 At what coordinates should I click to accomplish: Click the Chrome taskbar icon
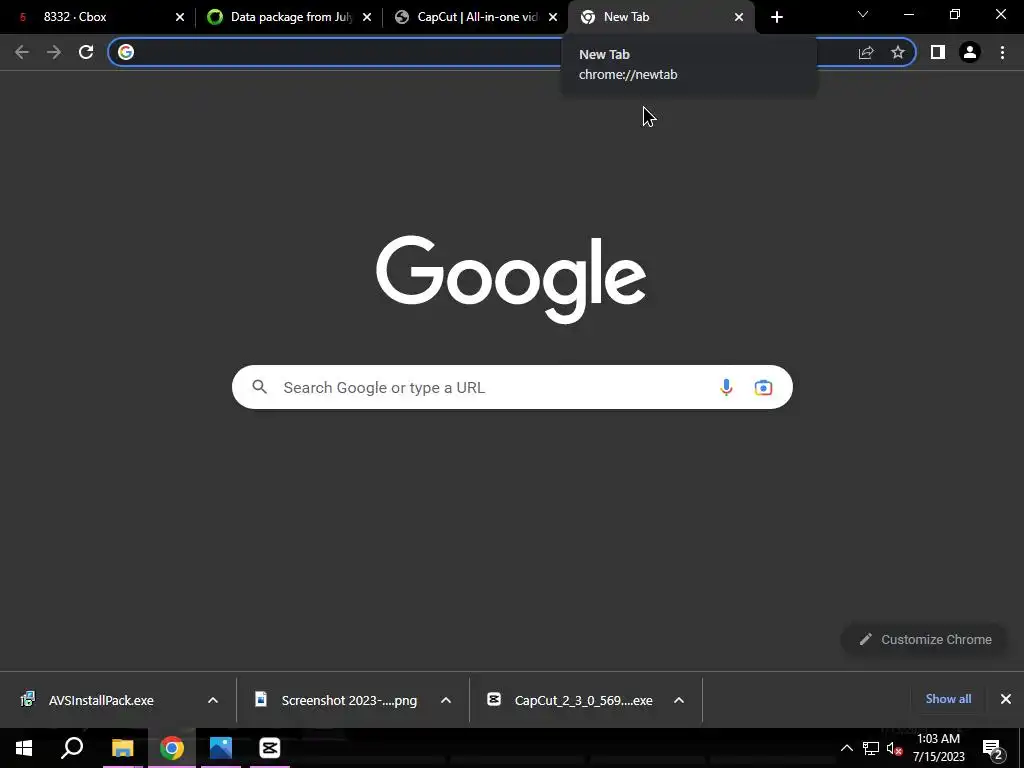(172, 748)
